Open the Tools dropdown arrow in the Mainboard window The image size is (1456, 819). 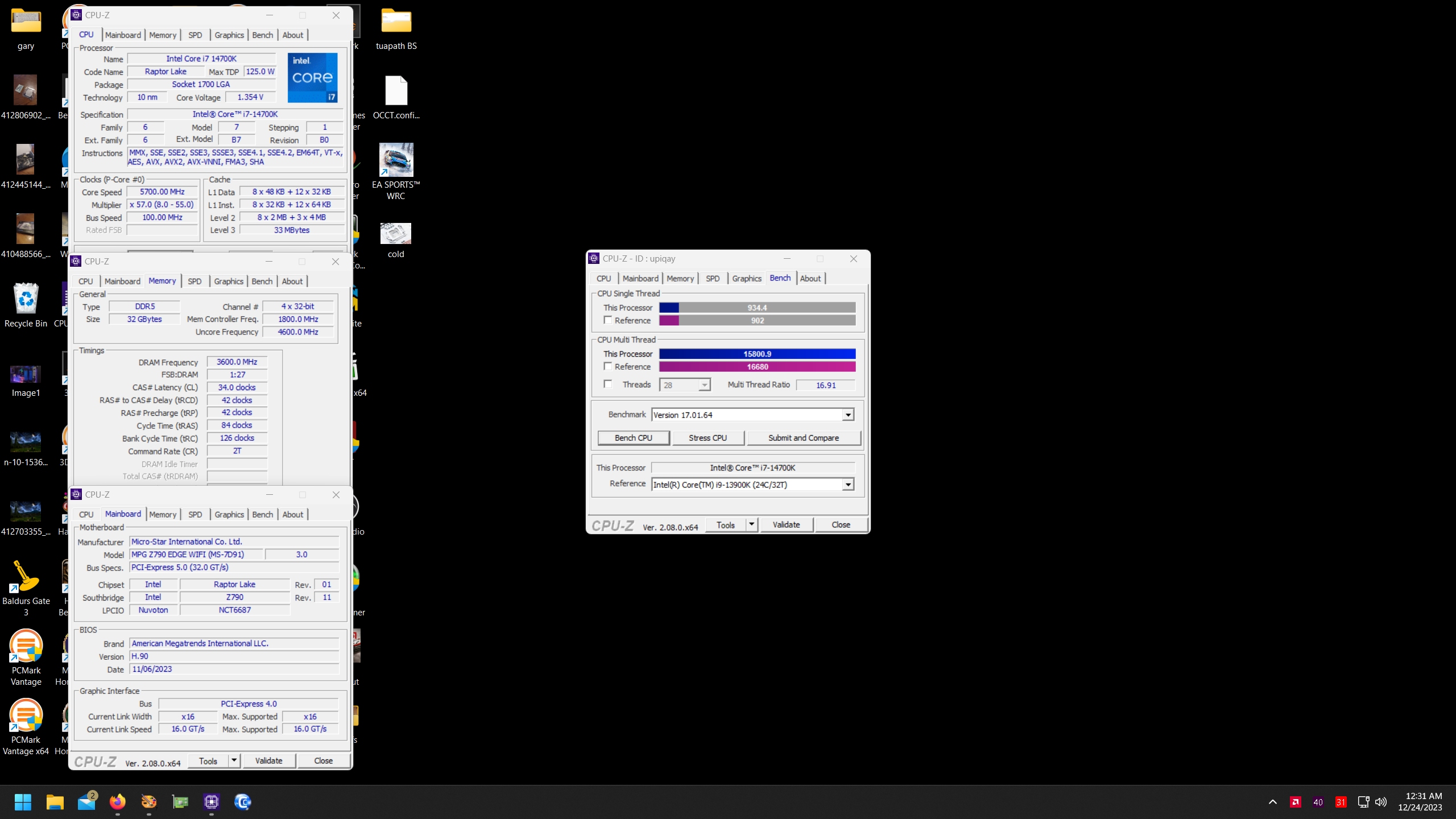(x=234, y=760)
